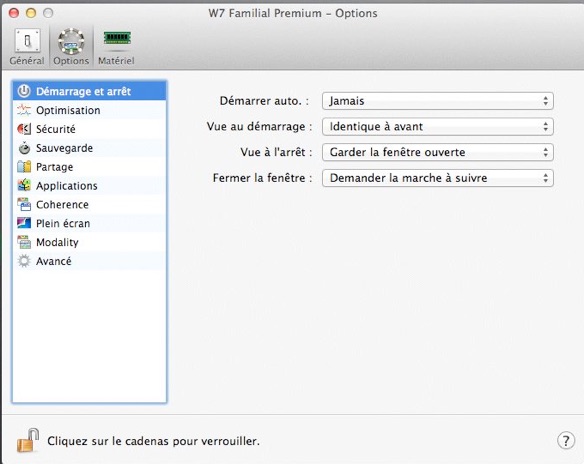The width and height of the screenshot is (584, 464).
Task: Open the Général toolbar tab
Action: coord(27,47)
